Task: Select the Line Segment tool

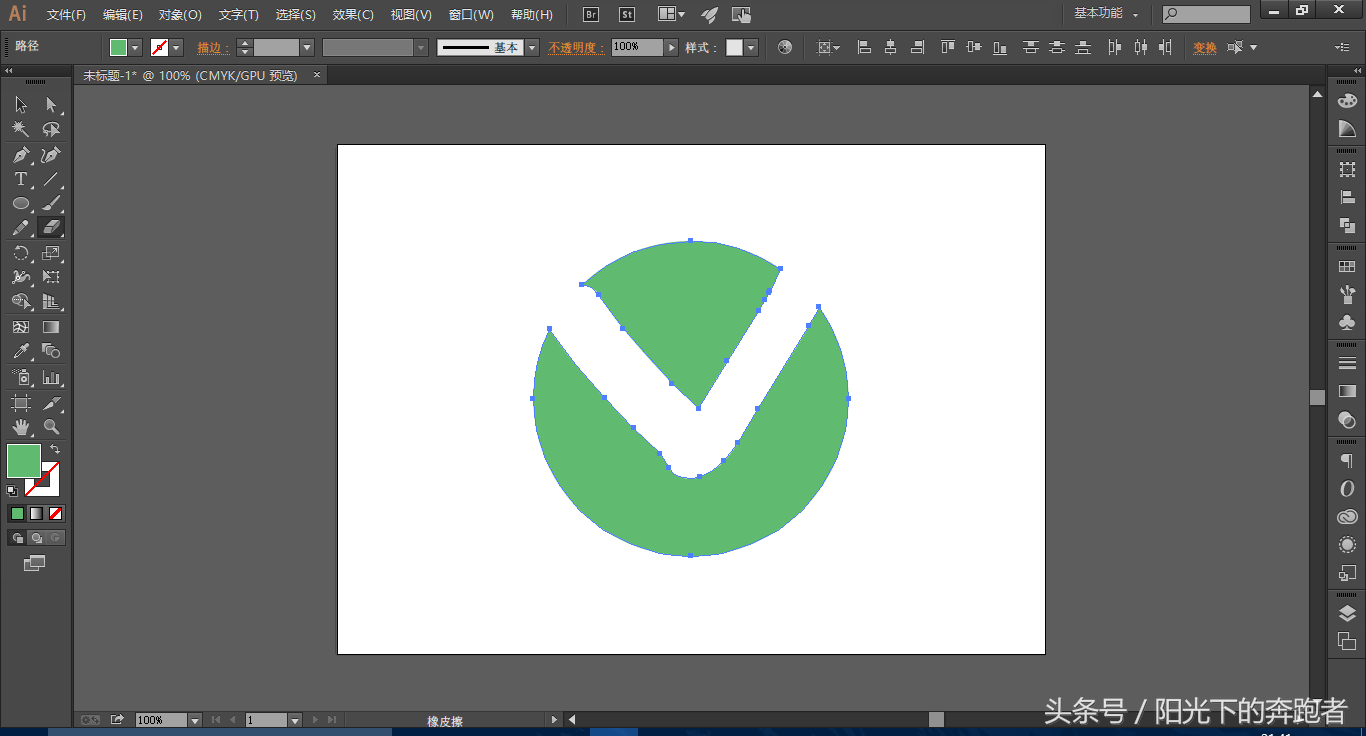Action: pyautogui.click(x=51, y=179)
